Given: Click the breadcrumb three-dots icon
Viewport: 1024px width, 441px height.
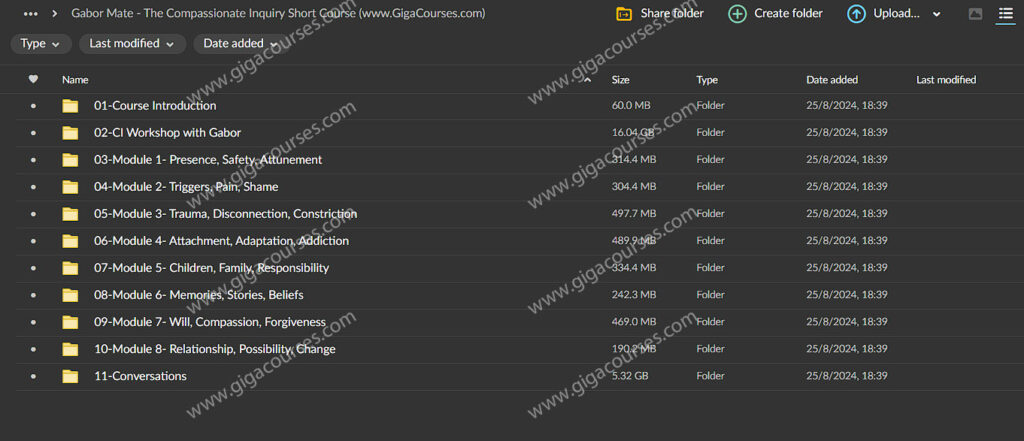Looking at the screenshot, I should [x=30, y=14].
